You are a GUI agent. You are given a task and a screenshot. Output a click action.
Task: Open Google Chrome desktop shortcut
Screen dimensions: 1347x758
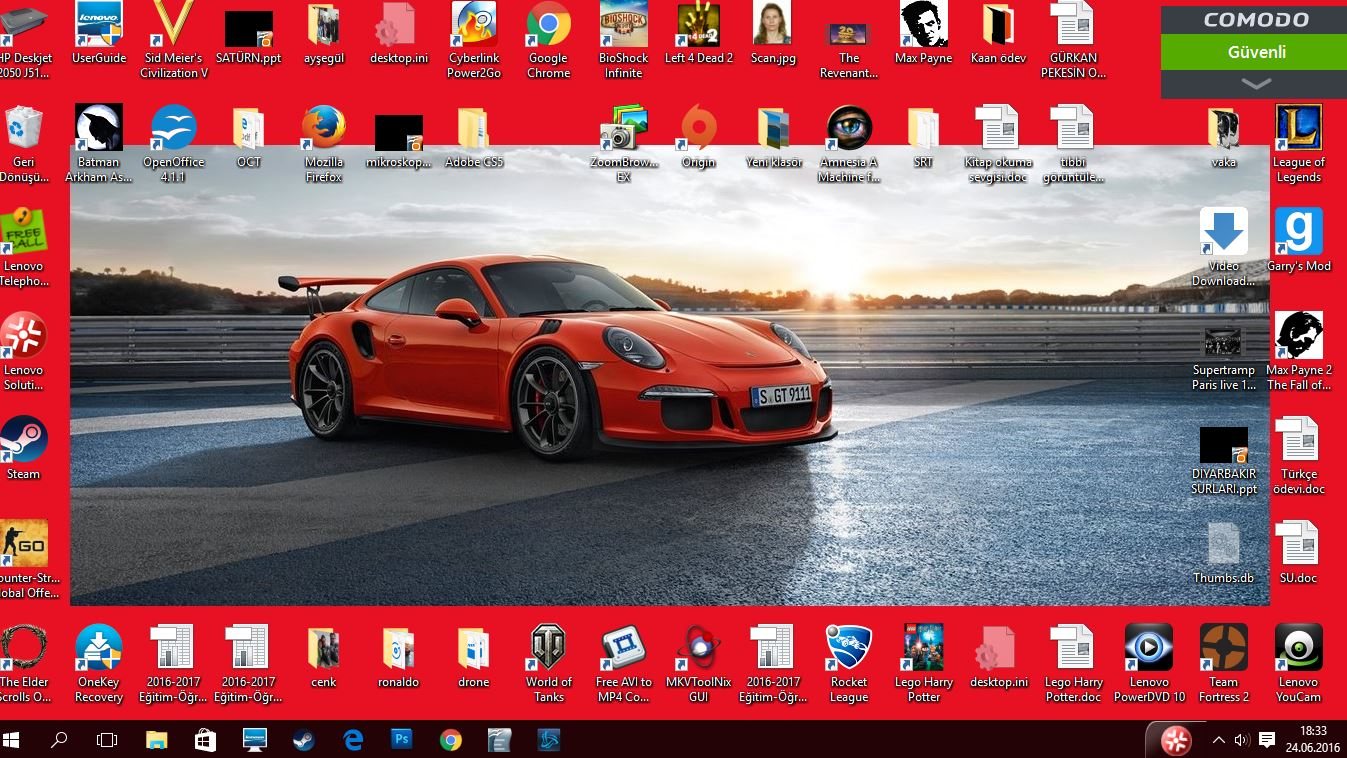point(549,40)
